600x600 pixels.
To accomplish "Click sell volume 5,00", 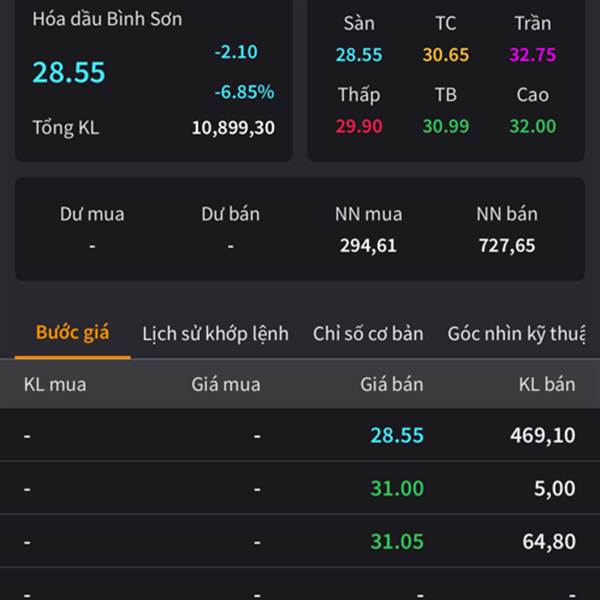I will tap(554, 489).
